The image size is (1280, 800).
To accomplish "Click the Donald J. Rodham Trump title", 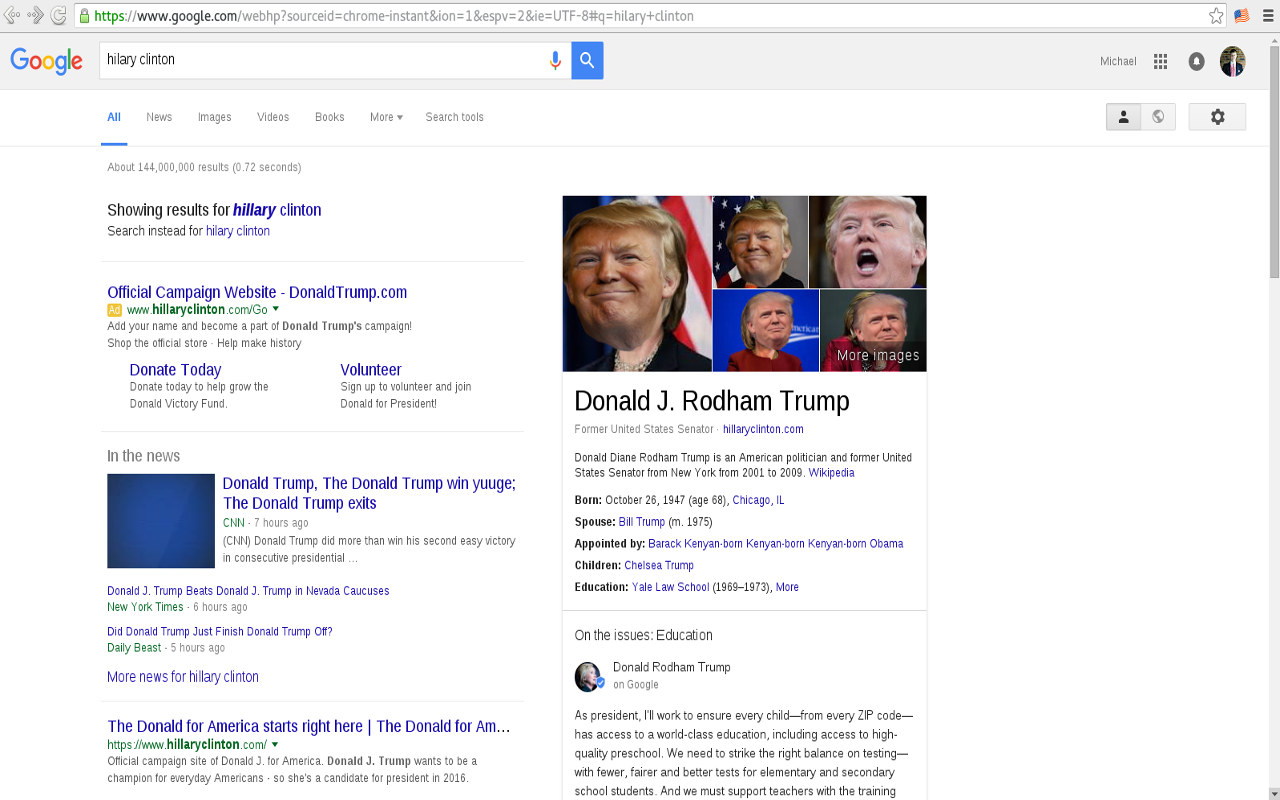I will (x=712, y=401).
